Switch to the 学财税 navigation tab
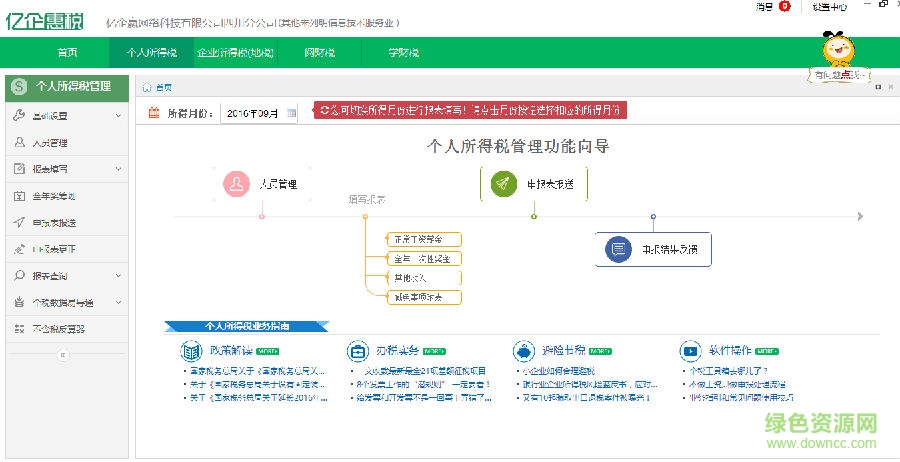The height and width of the screenshot is (462, 900). [404, 52]
